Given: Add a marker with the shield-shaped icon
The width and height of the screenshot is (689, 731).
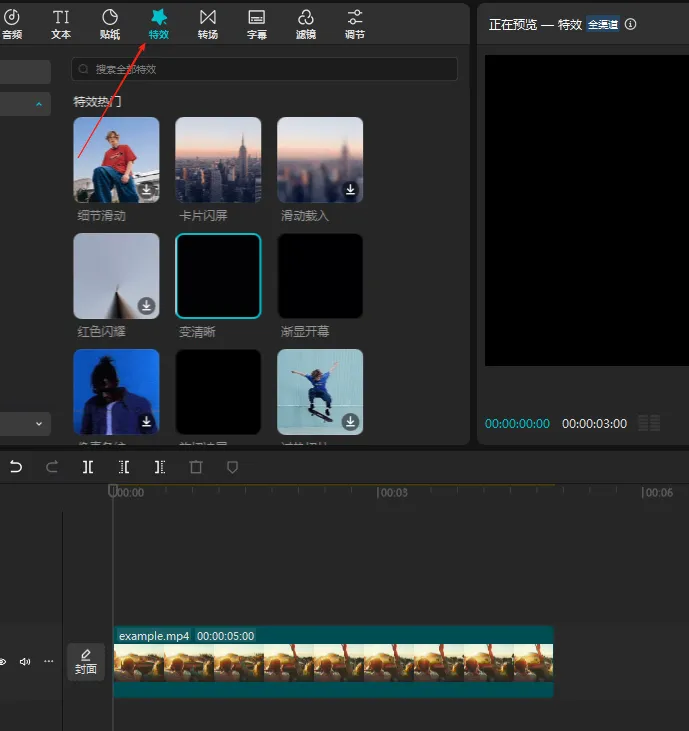Looking at the screenshot, I should coord(232,467).
